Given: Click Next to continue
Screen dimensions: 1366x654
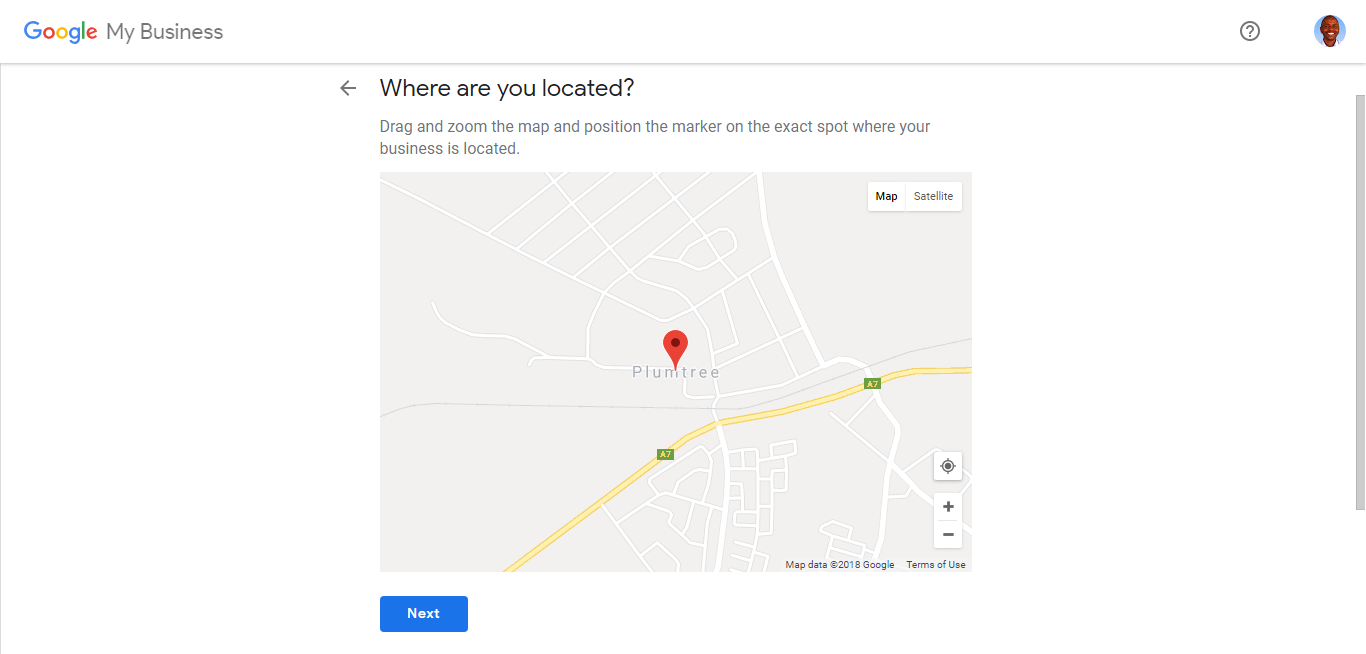Looking at the screenshot, I should (x=424, y=614).
